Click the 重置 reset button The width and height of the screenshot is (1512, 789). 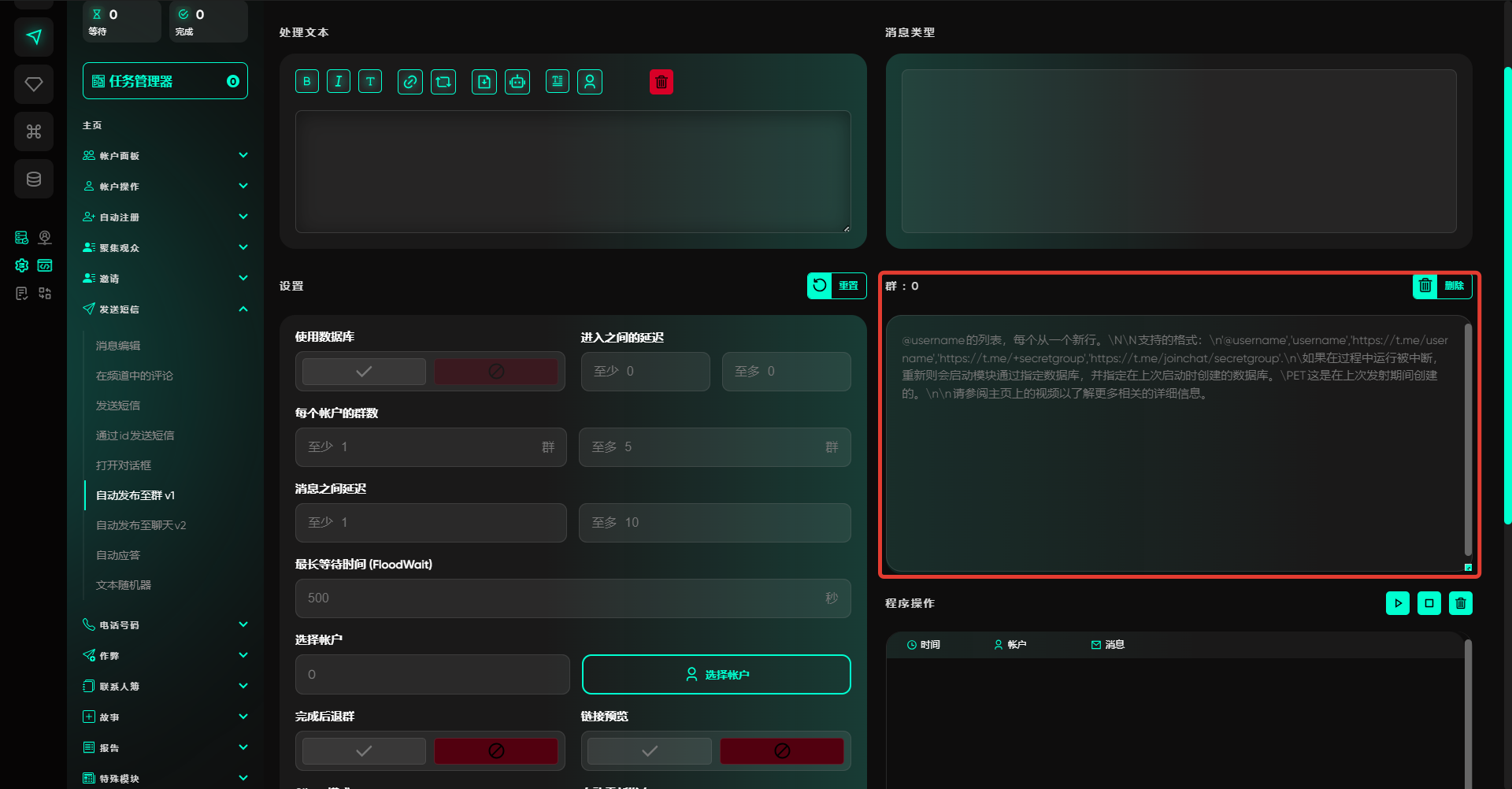point(836,286)
